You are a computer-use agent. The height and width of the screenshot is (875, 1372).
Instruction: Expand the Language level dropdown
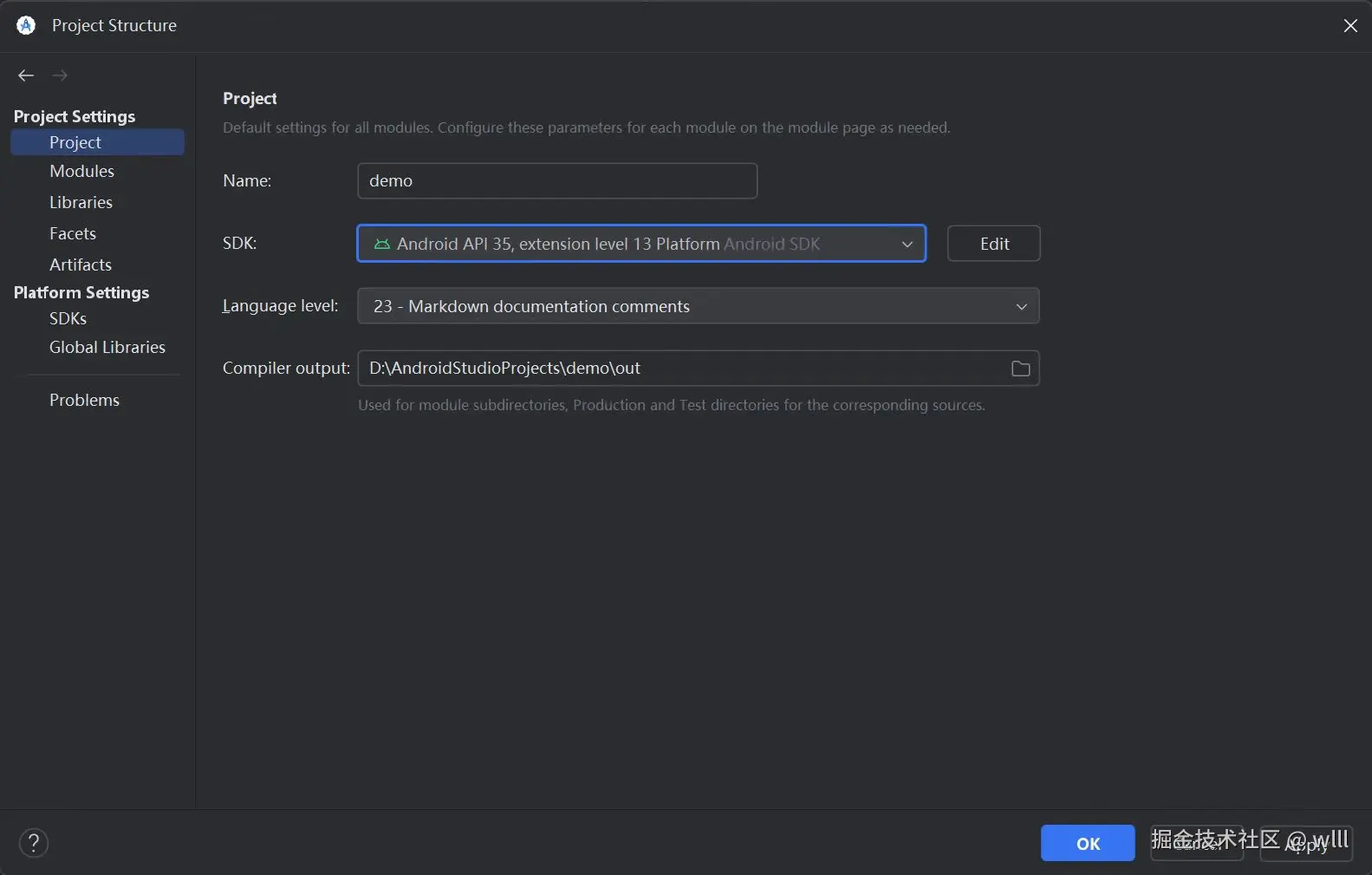click(1021, 306)
